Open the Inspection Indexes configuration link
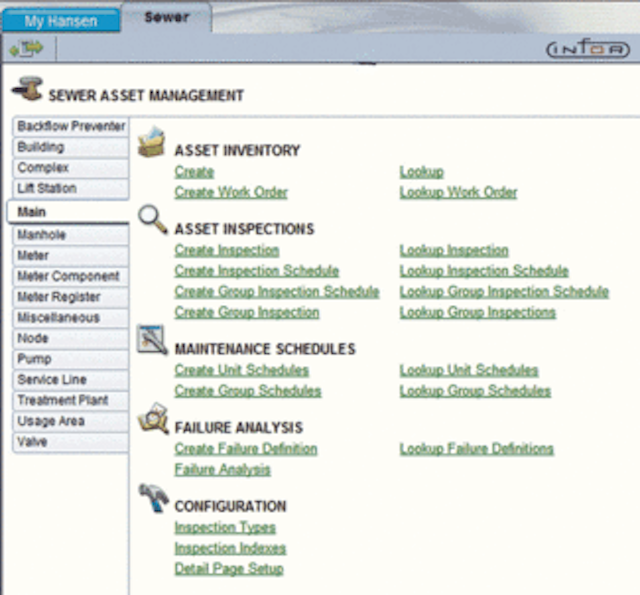The height and width of the screenshot is (595, 640). 230,548
